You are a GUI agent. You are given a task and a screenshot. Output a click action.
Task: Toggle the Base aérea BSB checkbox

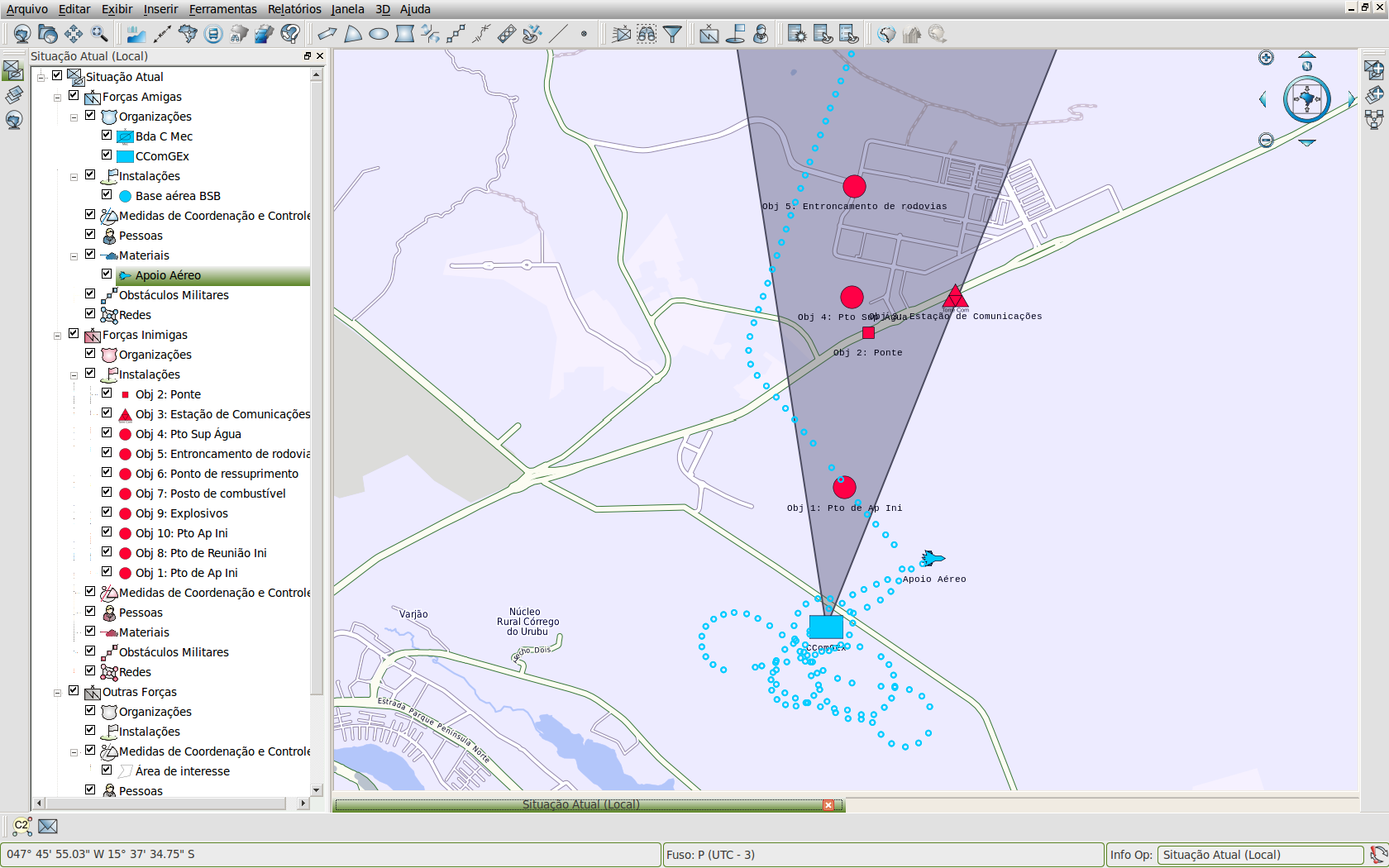107,194
